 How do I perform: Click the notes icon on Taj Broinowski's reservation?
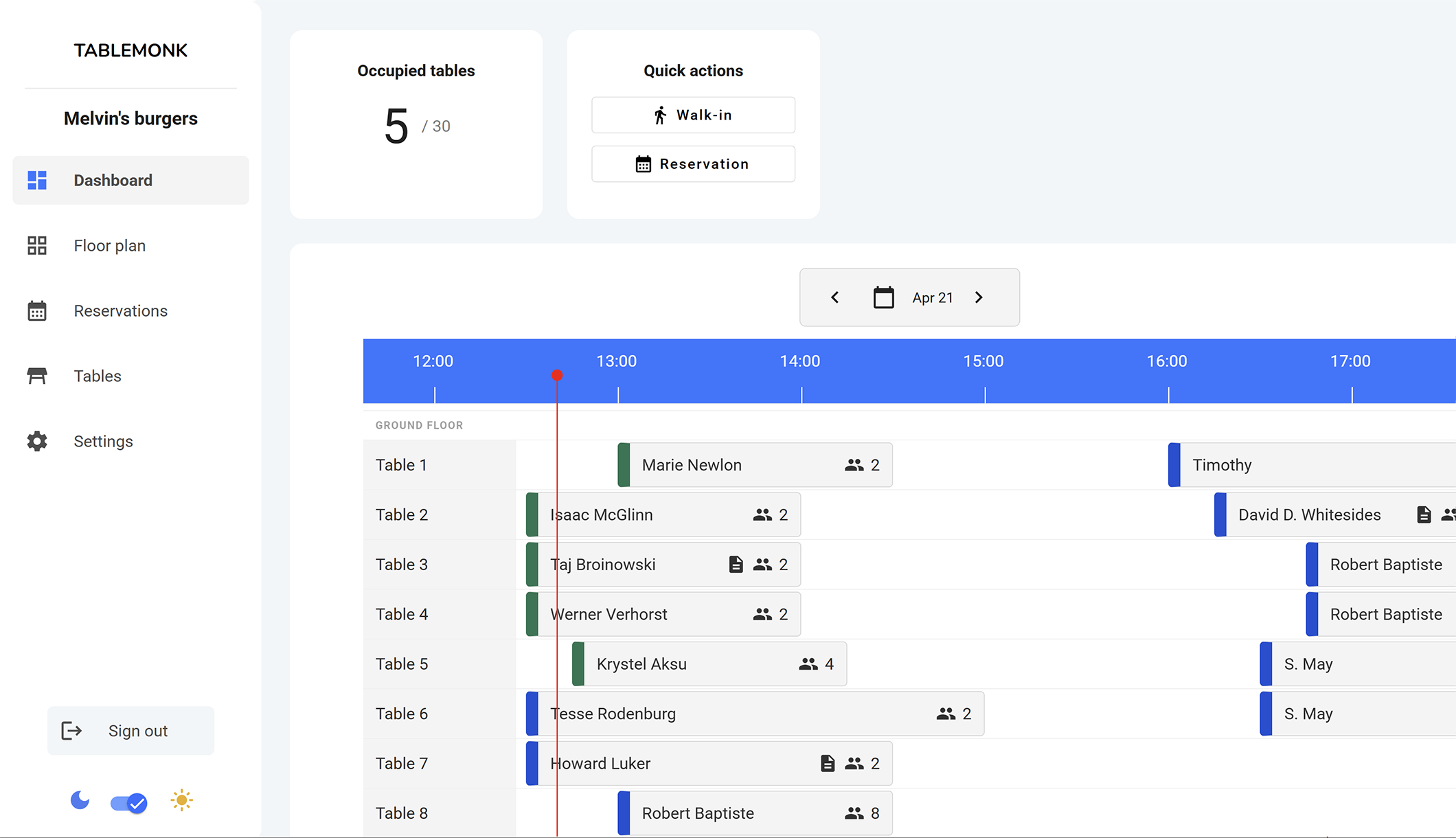(736, 564)
